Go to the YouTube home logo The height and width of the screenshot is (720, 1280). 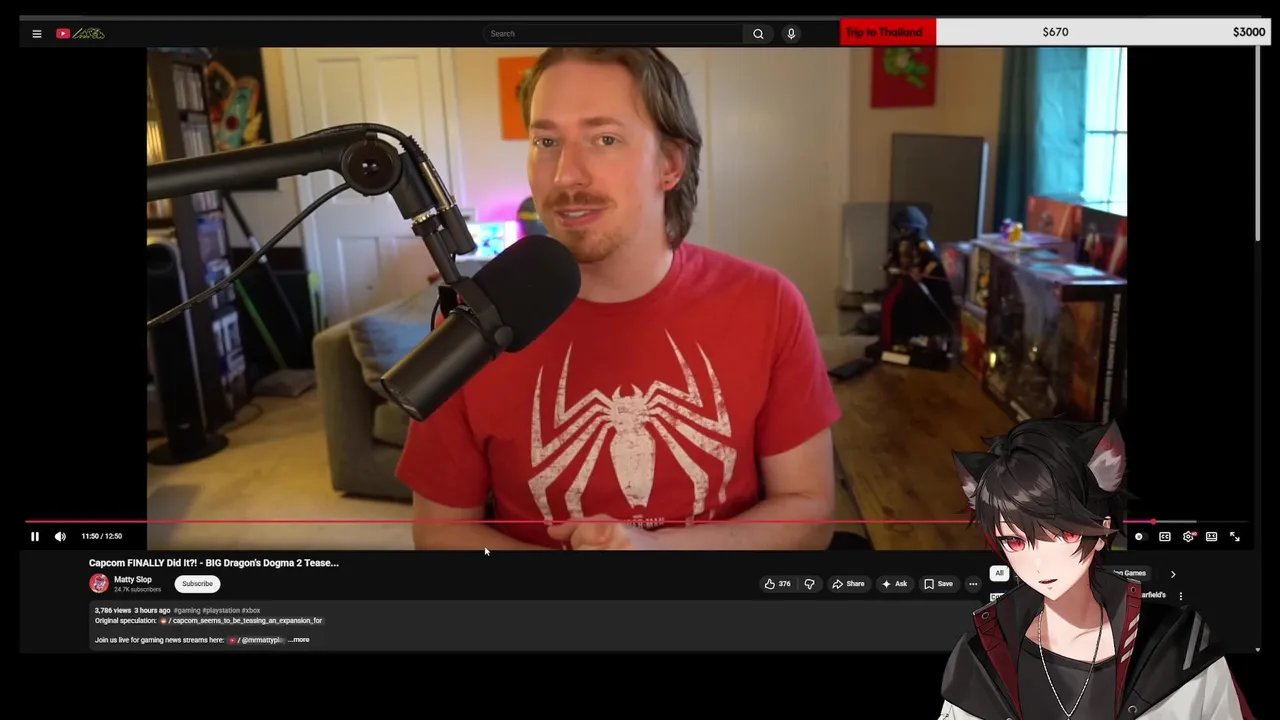(80, 34)
